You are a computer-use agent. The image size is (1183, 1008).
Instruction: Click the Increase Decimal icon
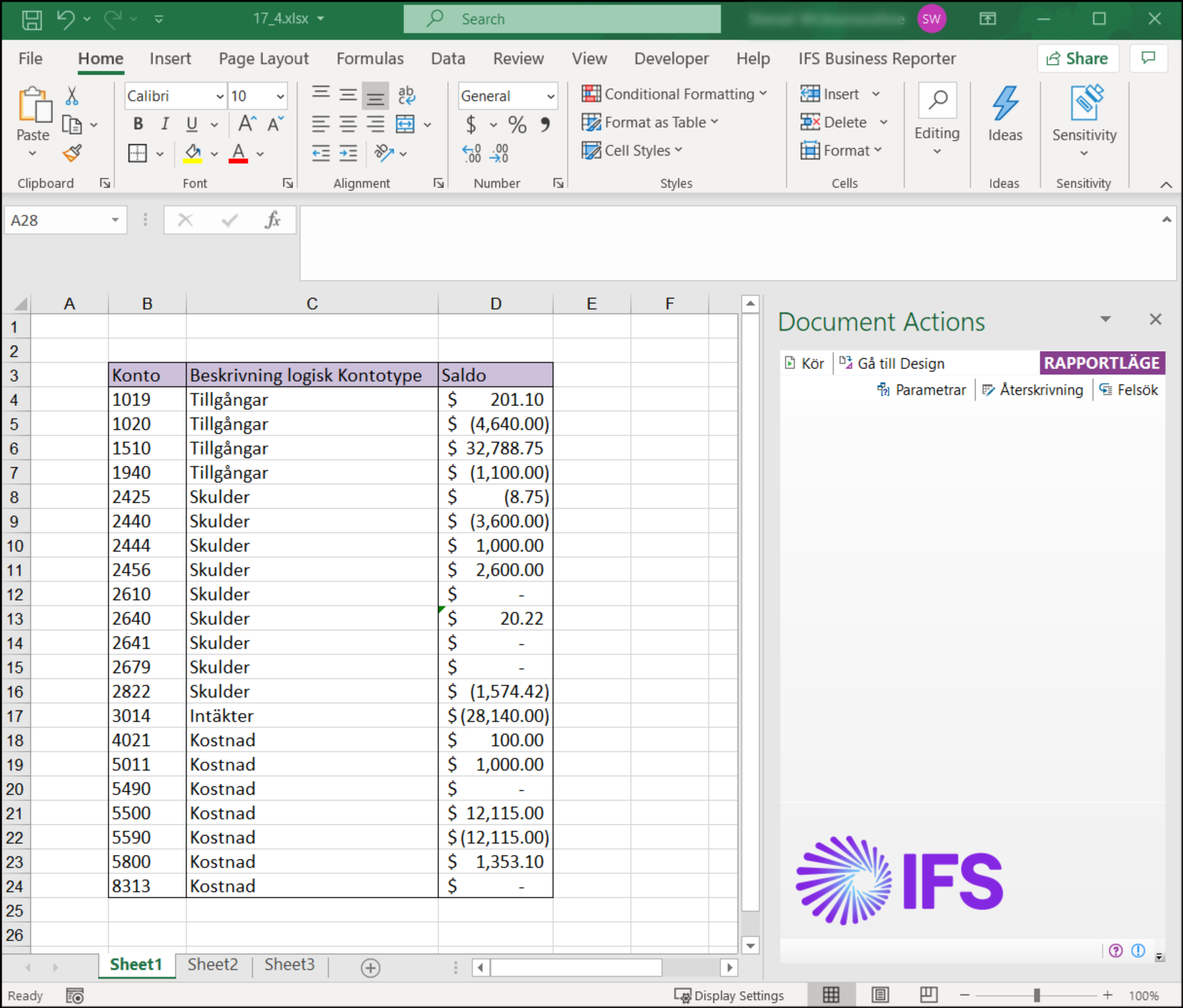click(x=472, y=153)
